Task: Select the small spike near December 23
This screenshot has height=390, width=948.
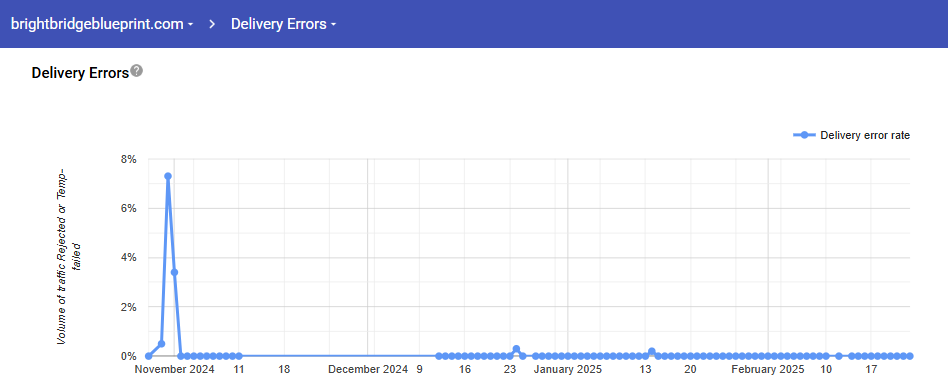Action: coord(516,349)
